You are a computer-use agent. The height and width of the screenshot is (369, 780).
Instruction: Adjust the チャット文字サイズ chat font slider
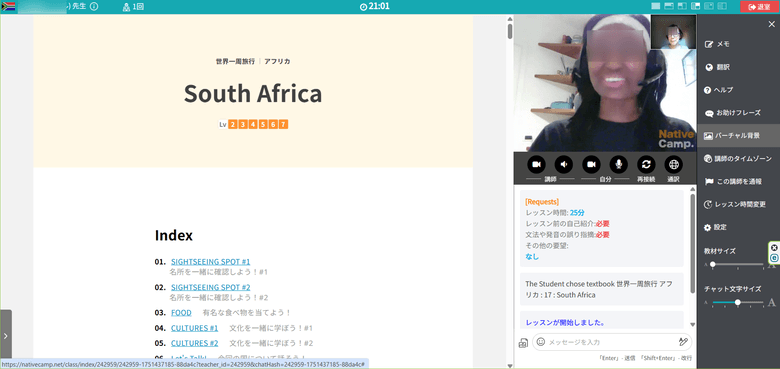coord(738,302)
